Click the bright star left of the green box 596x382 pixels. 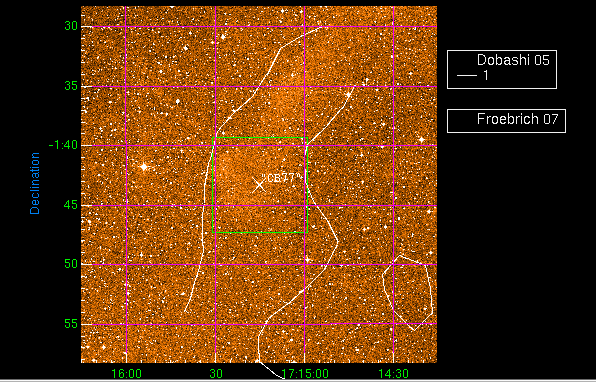click(x=144, y=167)
